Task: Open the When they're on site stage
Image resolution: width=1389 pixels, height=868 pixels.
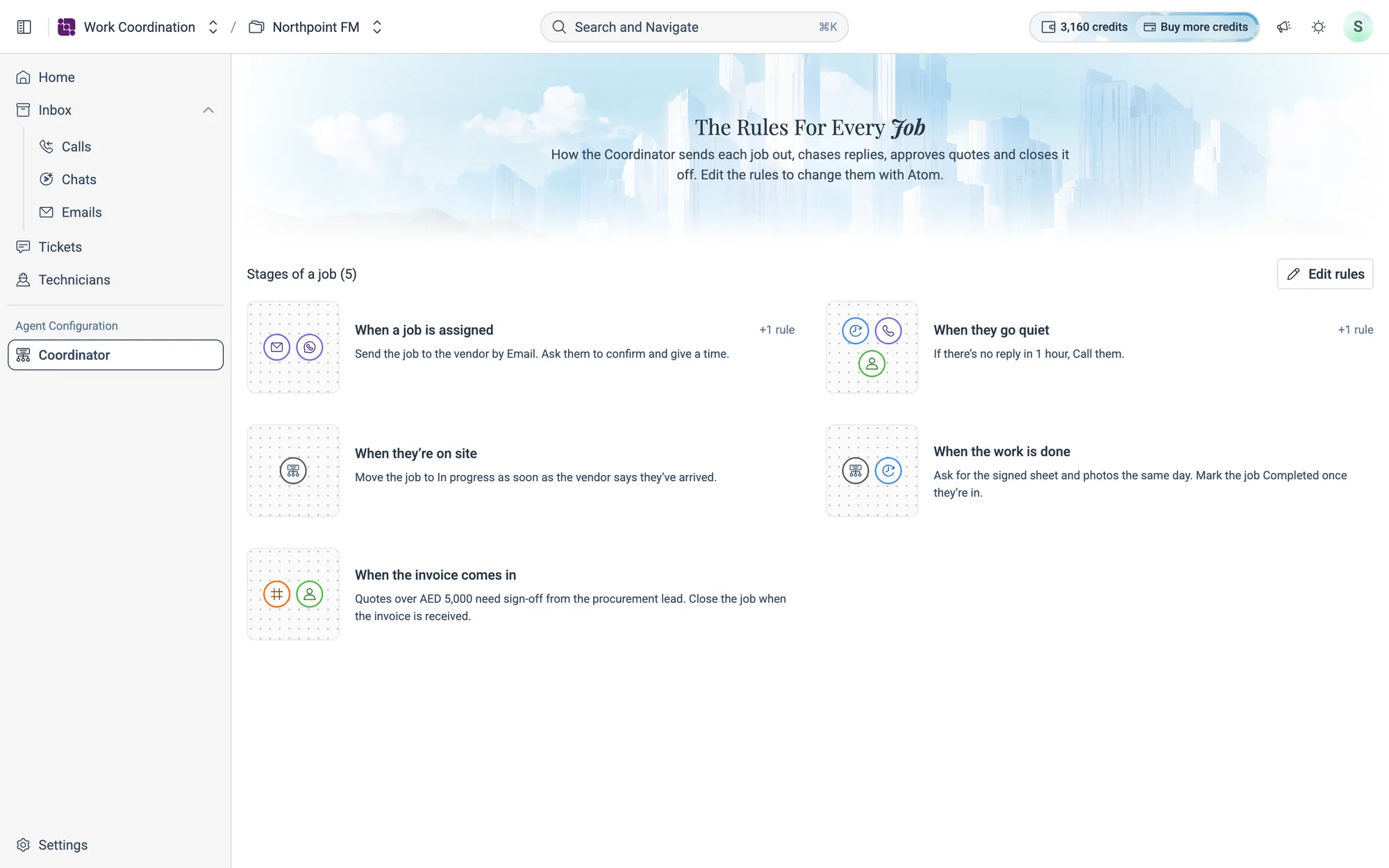Action: [x=521, y=471]
